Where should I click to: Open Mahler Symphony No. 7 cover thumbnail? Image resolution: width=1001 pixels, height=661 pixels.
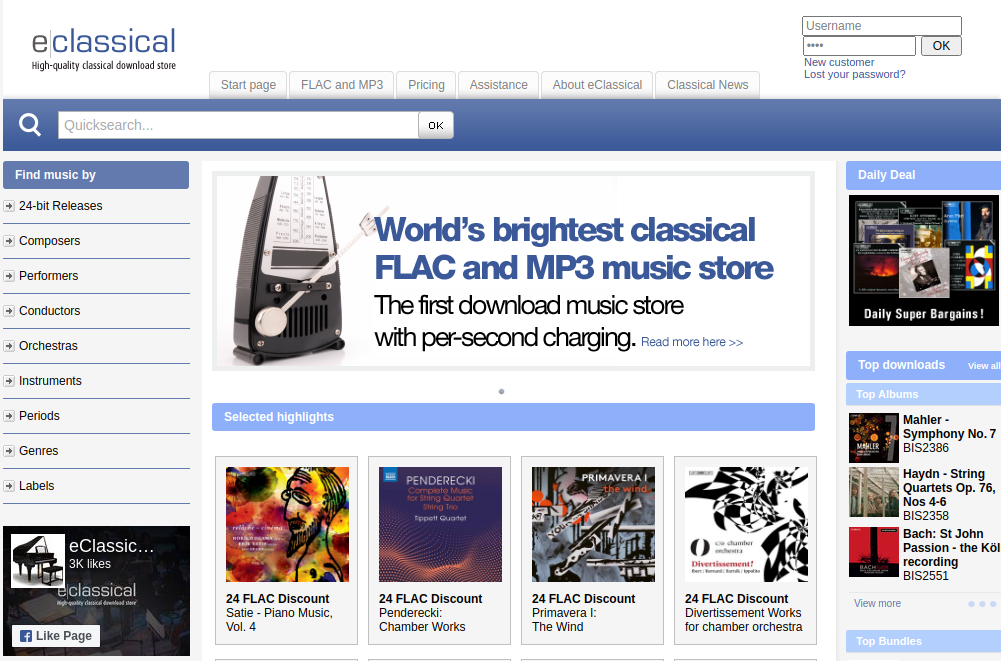coord(874,438)
